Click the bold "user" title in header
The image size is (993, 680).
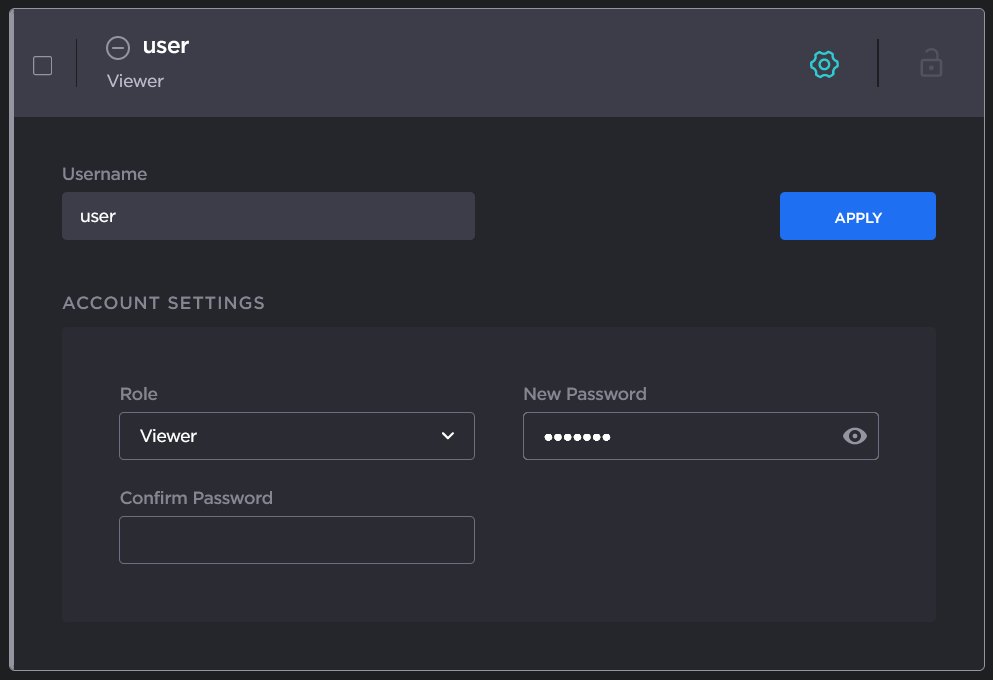(166, 46)
